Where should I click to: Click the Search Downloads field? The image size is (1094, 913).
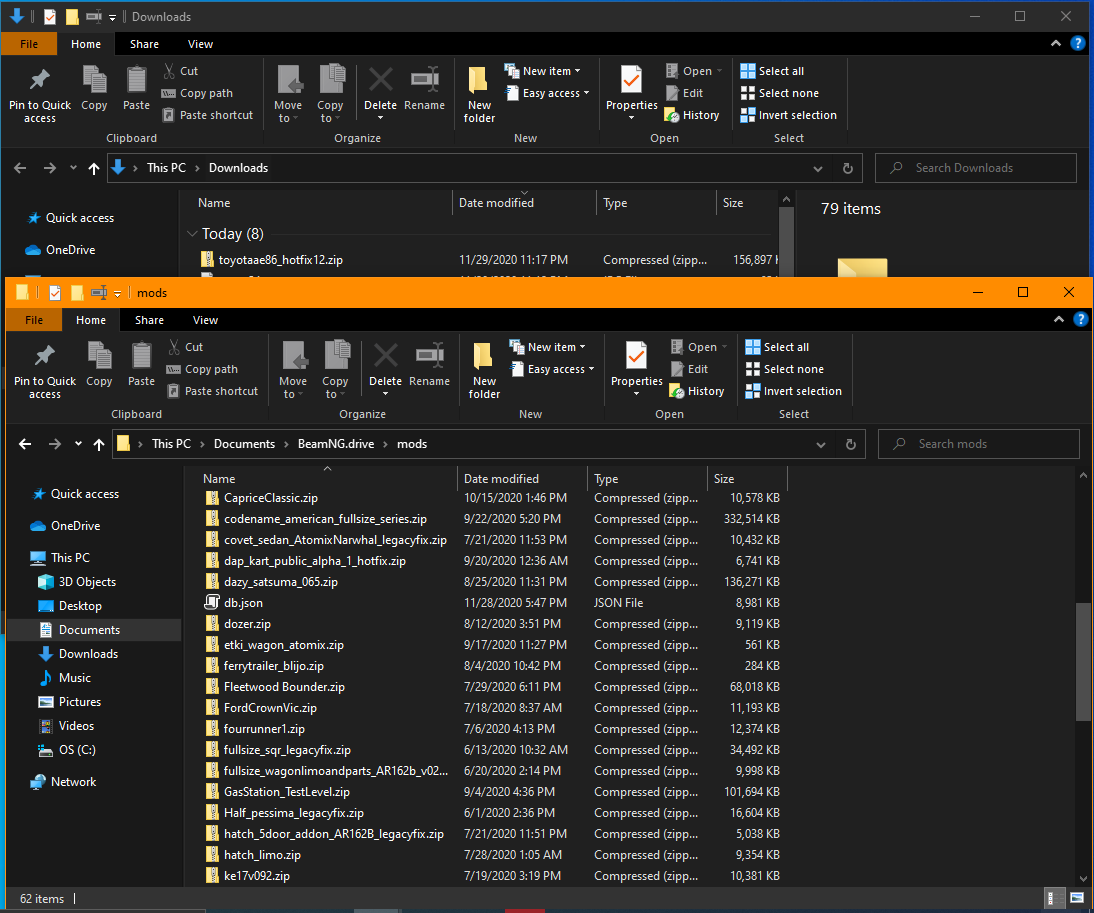[x=975, y=168]
